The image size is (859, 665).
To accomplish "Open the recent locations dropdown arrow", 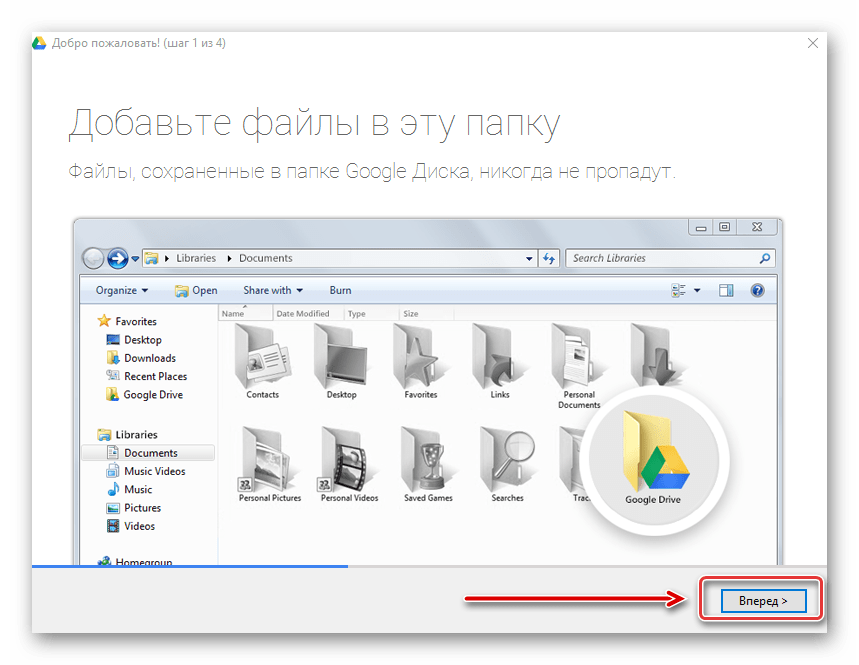I will tap(135, 259).
